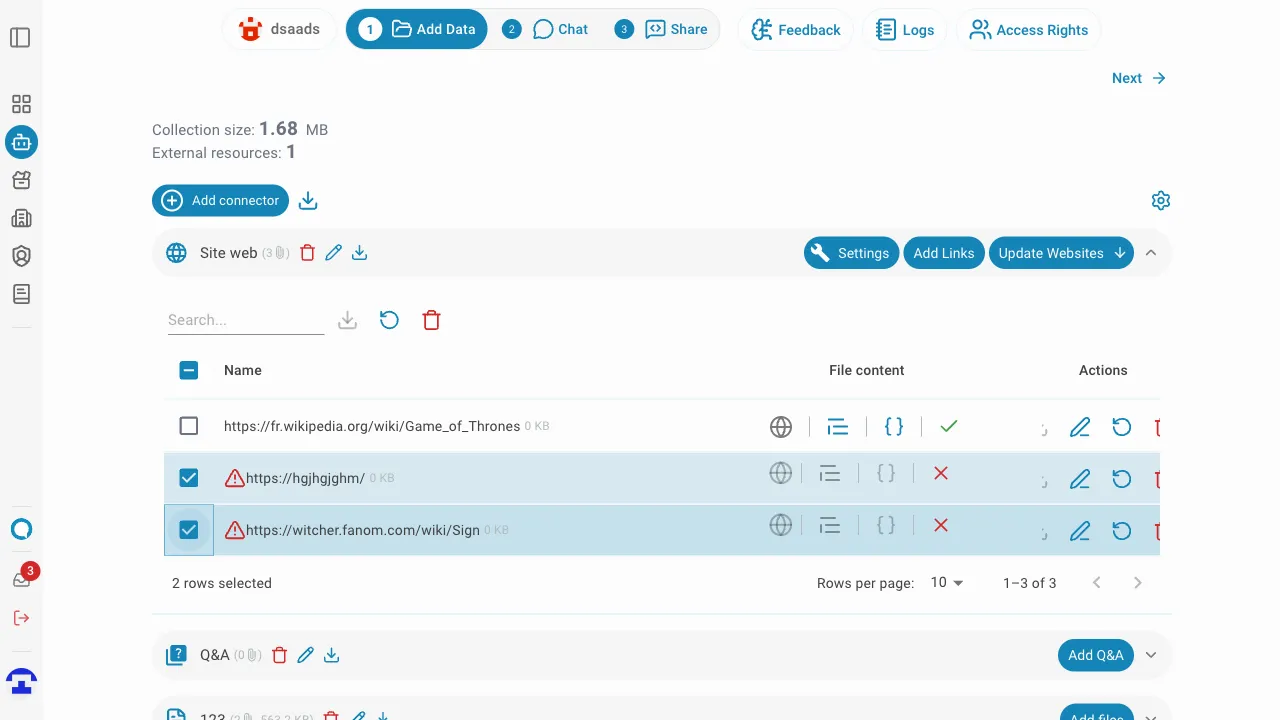Click the Add connector button
This screenshot has width=1280, height=720.
point(220,201)
